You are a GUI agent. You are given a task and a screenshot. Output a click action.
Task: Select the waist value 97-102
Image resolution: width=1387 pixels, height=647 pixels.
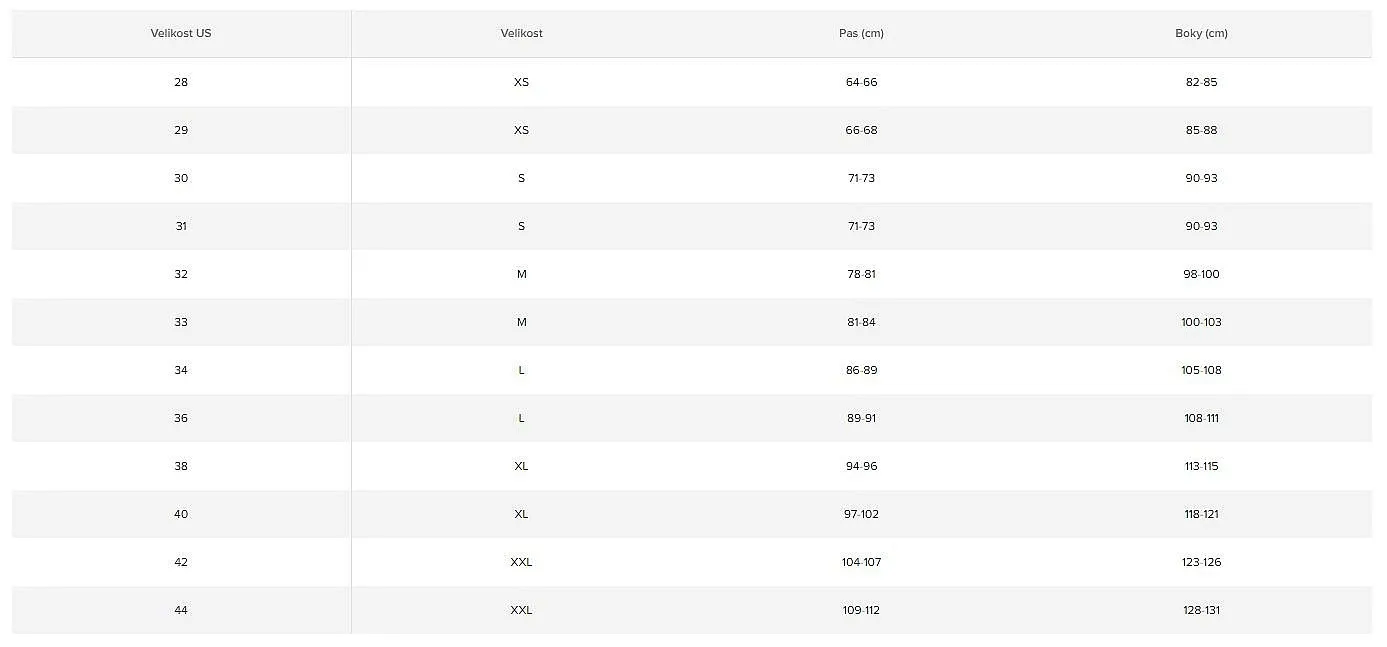click(861, 514)
